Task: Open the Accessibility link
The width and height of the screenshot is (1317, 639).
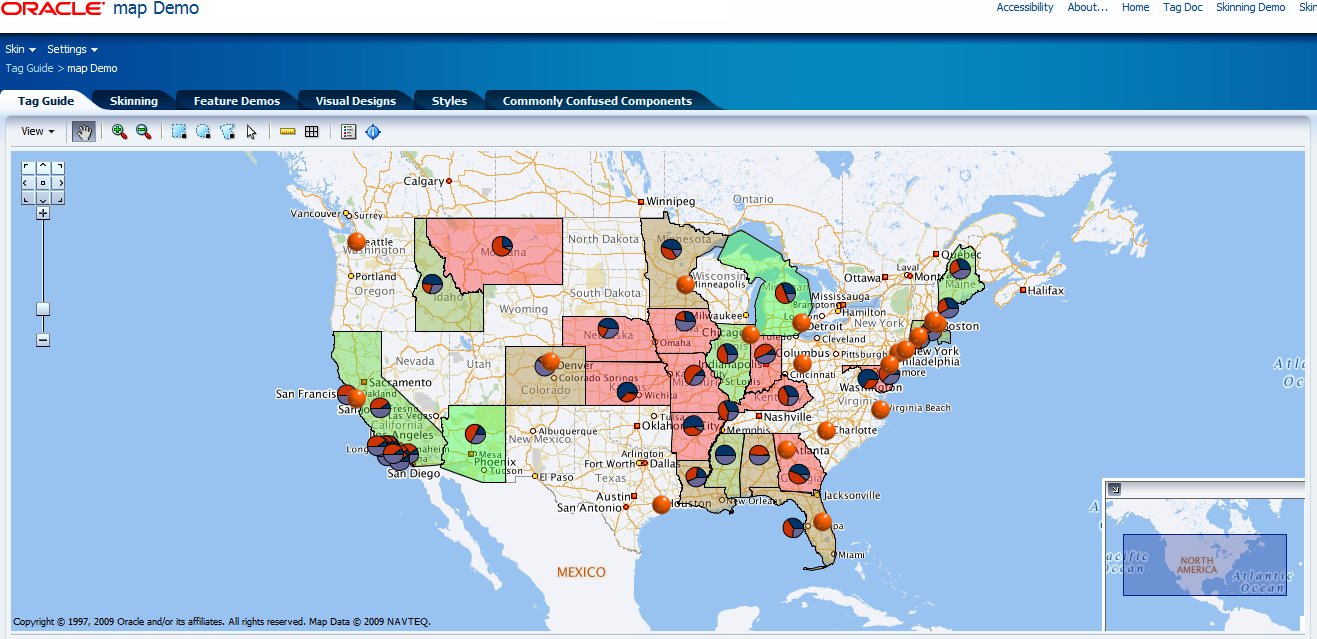Action: (x=1024, y=7)
